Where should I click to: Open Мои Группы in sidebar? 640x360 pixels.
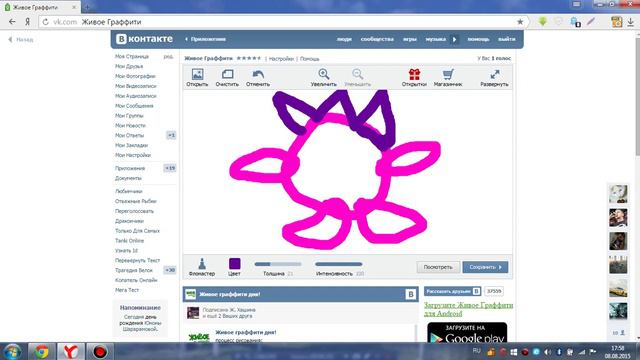tap(129, 116)
